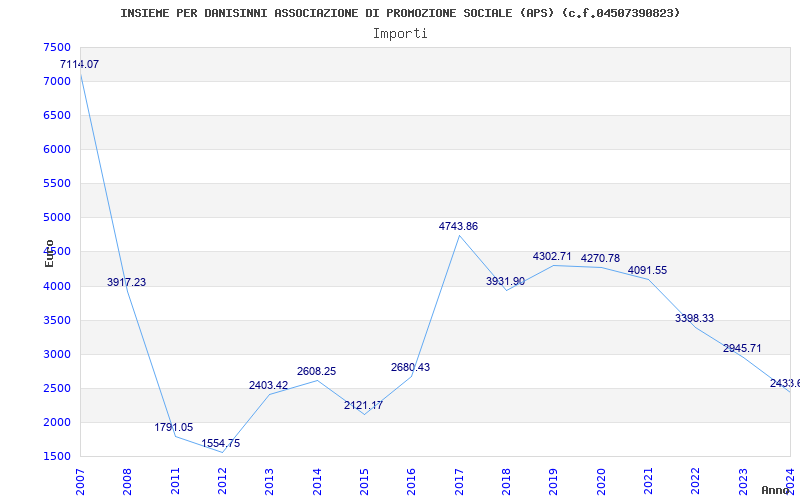Click the chart title with the association name

(400, 13)
